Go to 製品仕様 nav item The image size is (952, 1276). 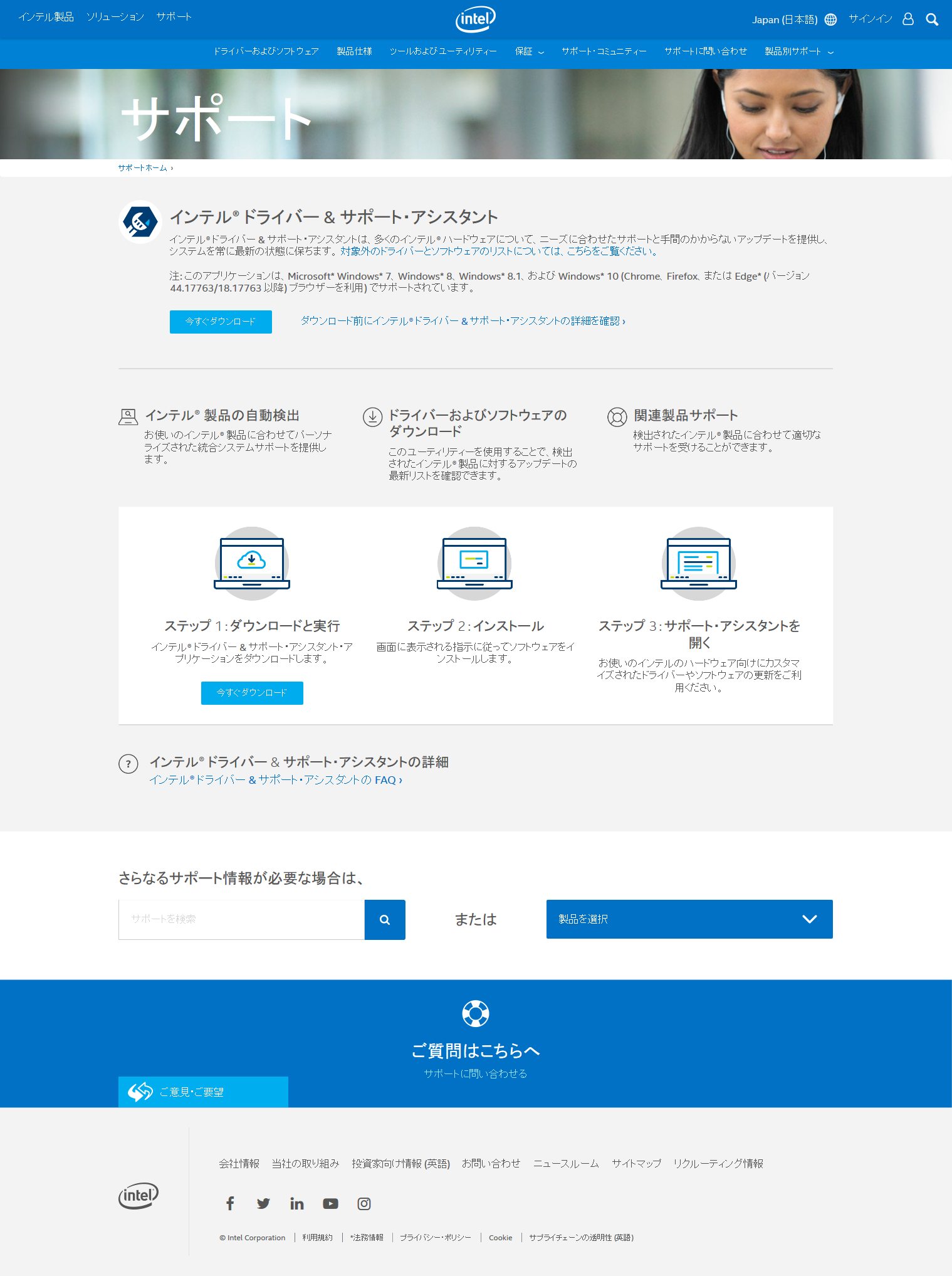[355, 51]
